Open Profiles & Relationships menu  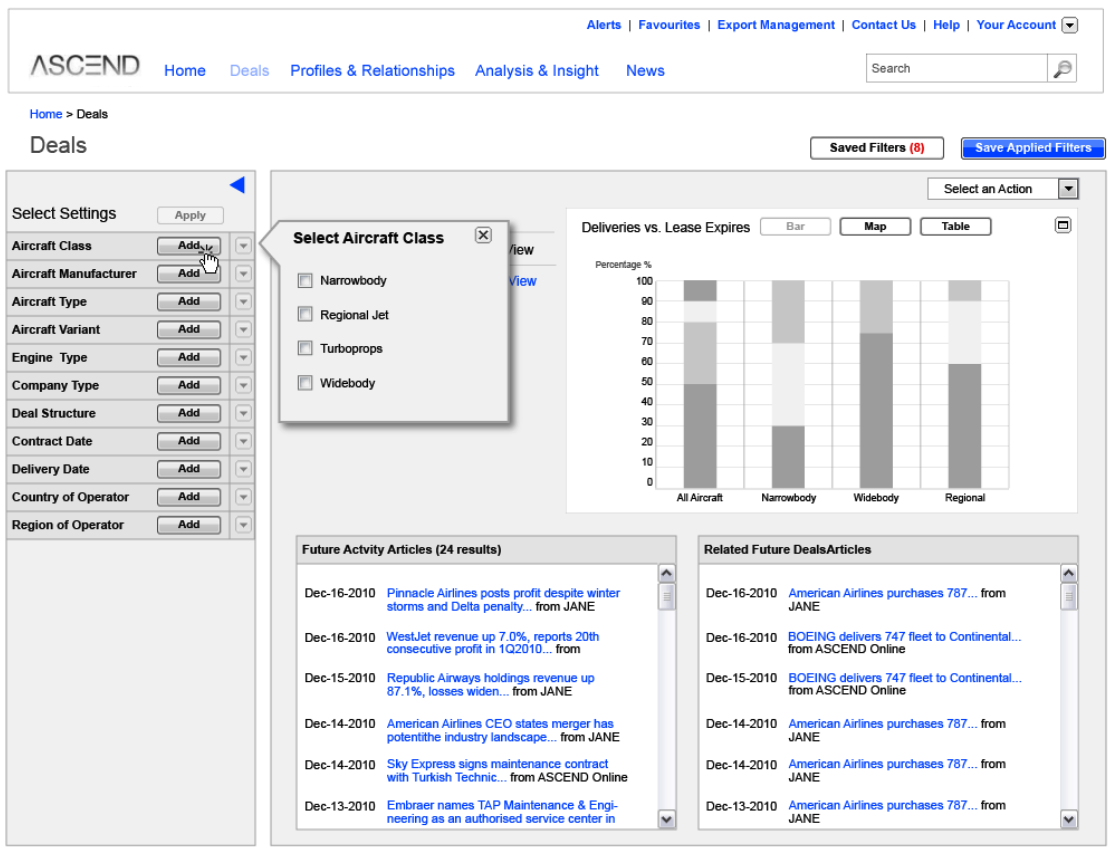pos(372,71)
